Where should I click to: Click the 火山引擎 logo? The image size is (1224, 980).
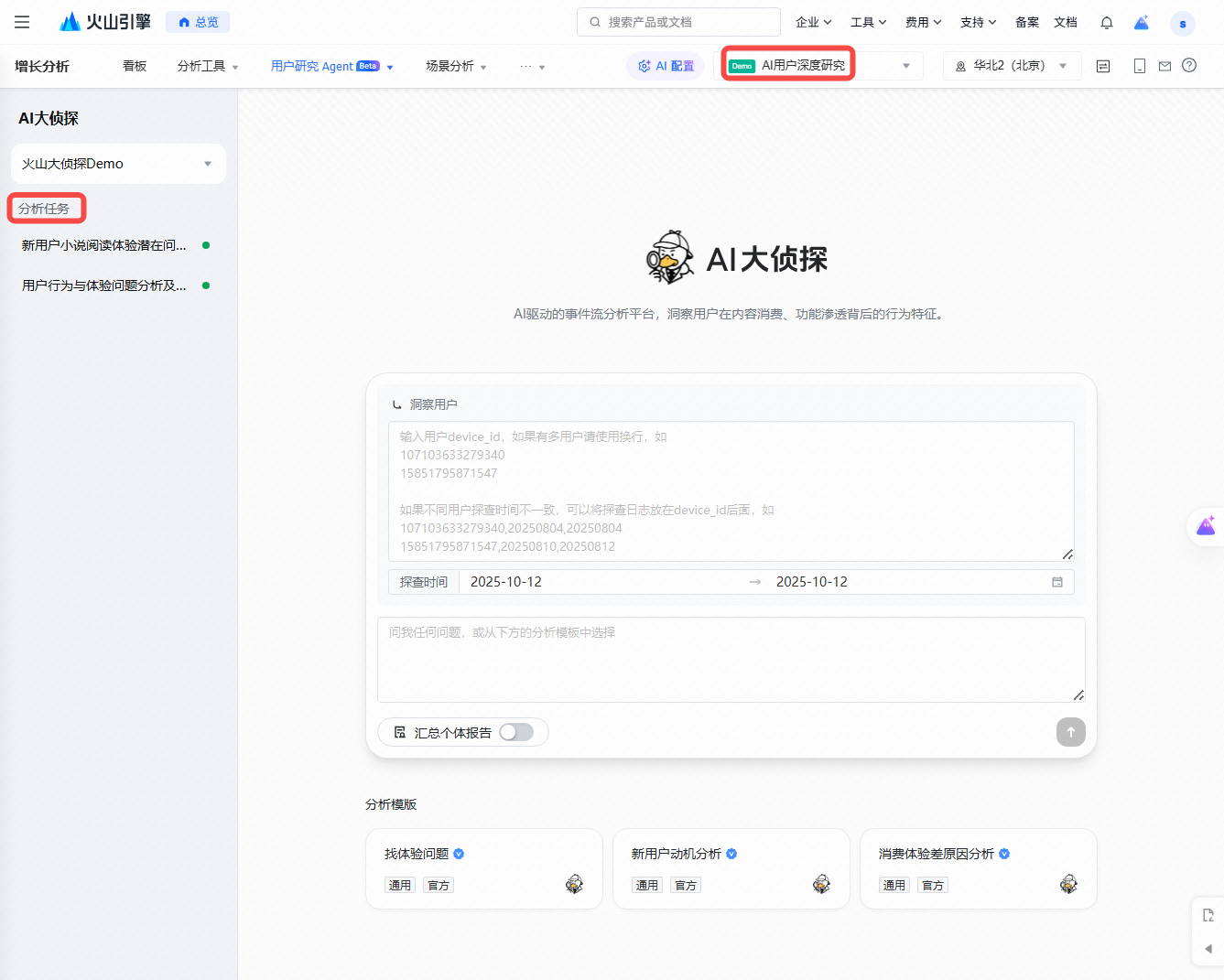[x=105, y=22]
